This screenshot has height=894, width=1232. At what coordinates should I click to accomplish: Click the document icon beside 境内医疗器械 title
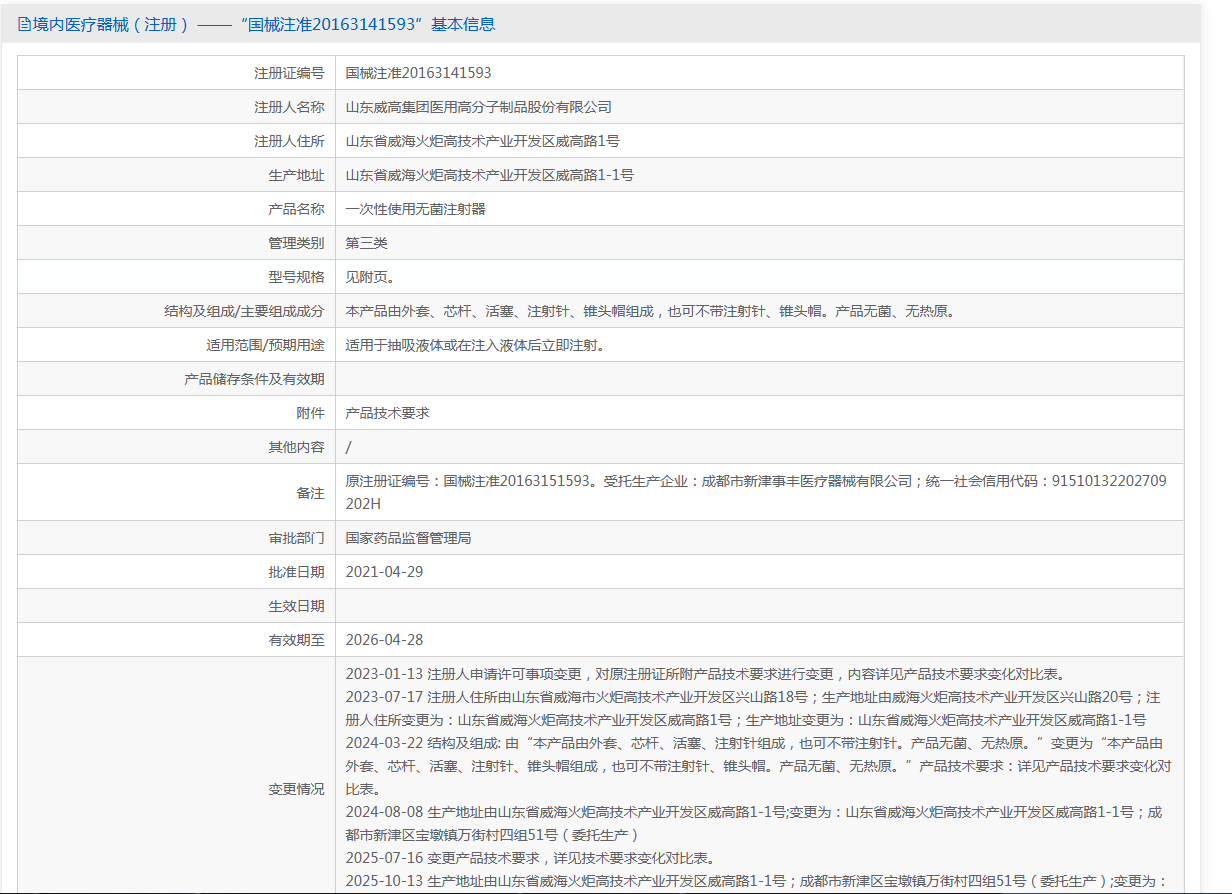click(x=25, y=24)
